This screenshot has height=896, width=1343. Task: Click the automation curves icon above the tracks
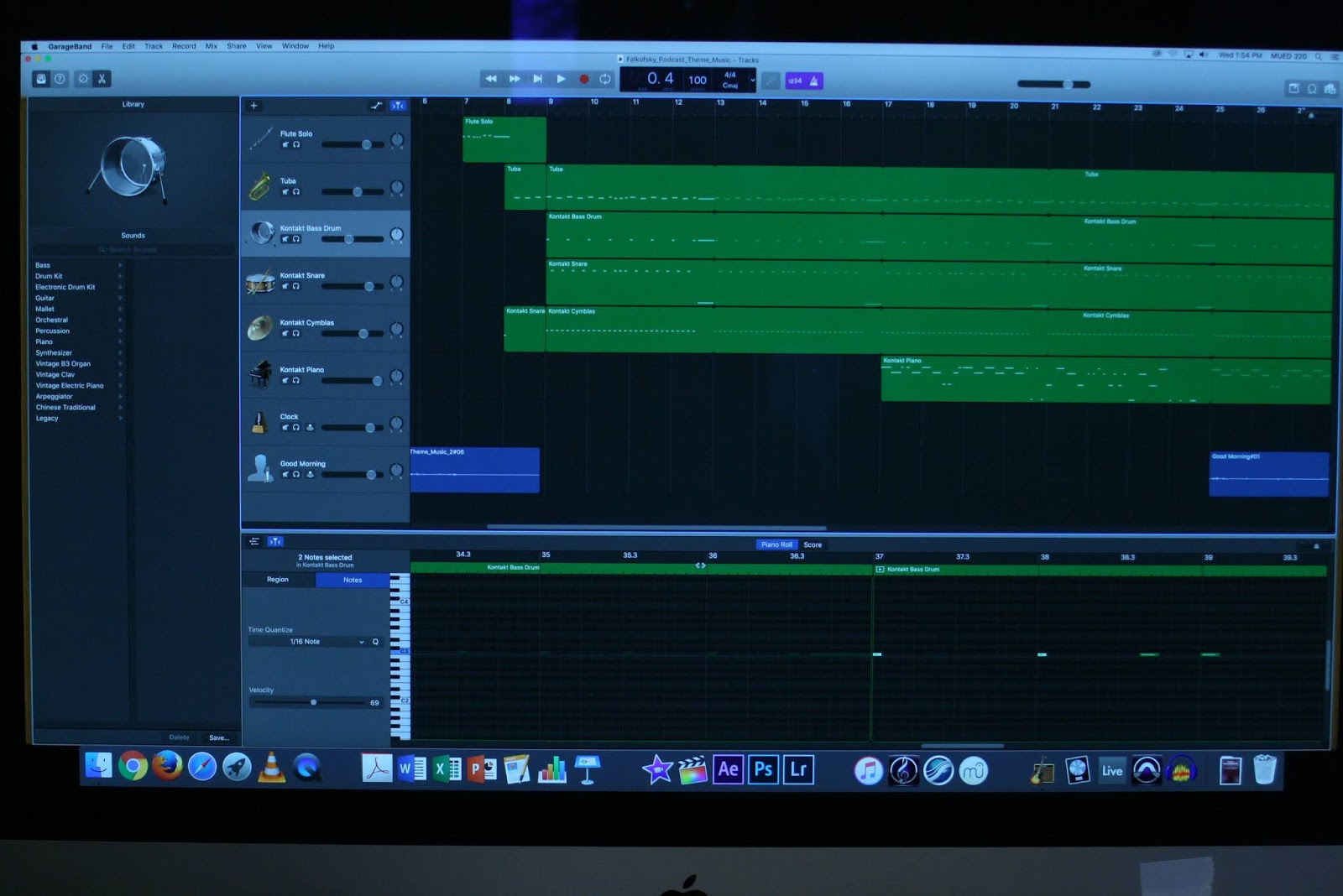(x=377, y=106)
